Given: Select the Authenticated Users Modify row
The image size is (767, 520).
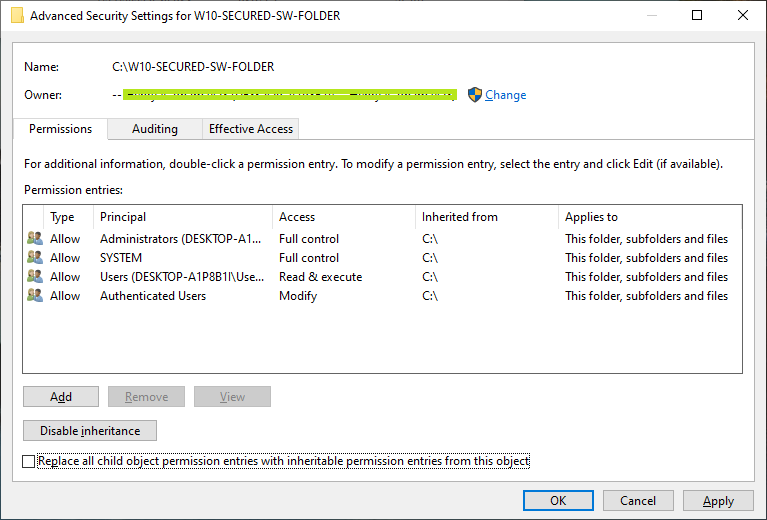Looking at the screenshot, I should [382, 295].
